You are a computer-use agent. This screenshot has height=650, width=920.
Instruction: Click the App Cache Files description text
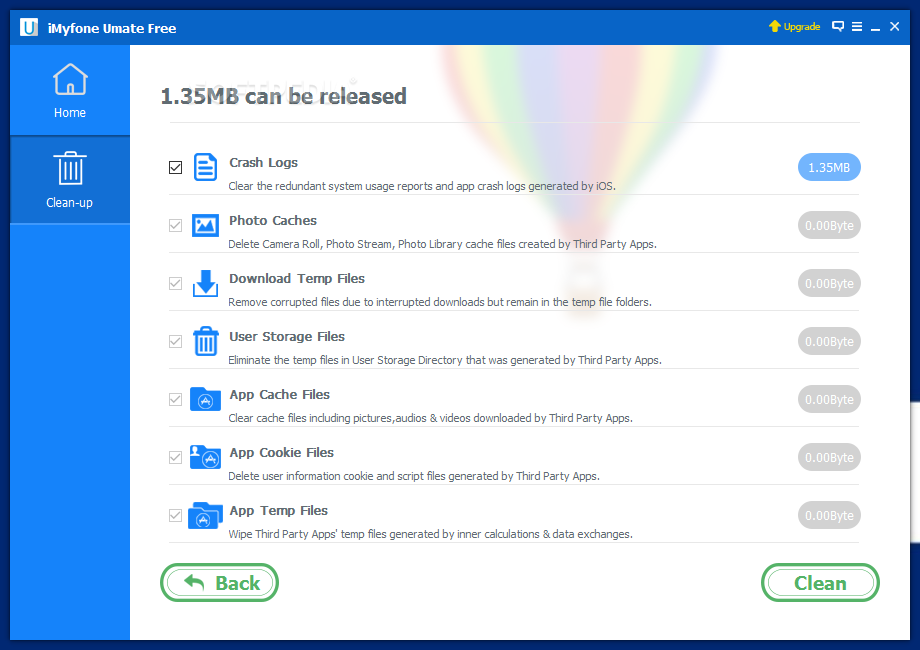(431, 418)
